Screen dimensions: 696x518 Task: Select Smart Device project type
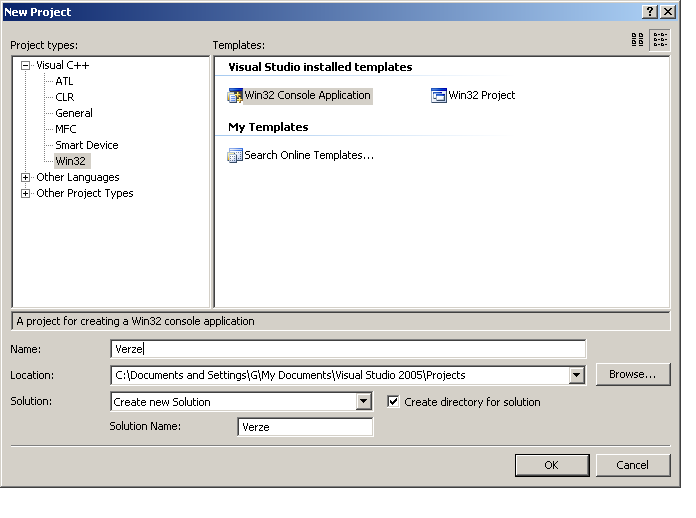click(x=87, y=145)
